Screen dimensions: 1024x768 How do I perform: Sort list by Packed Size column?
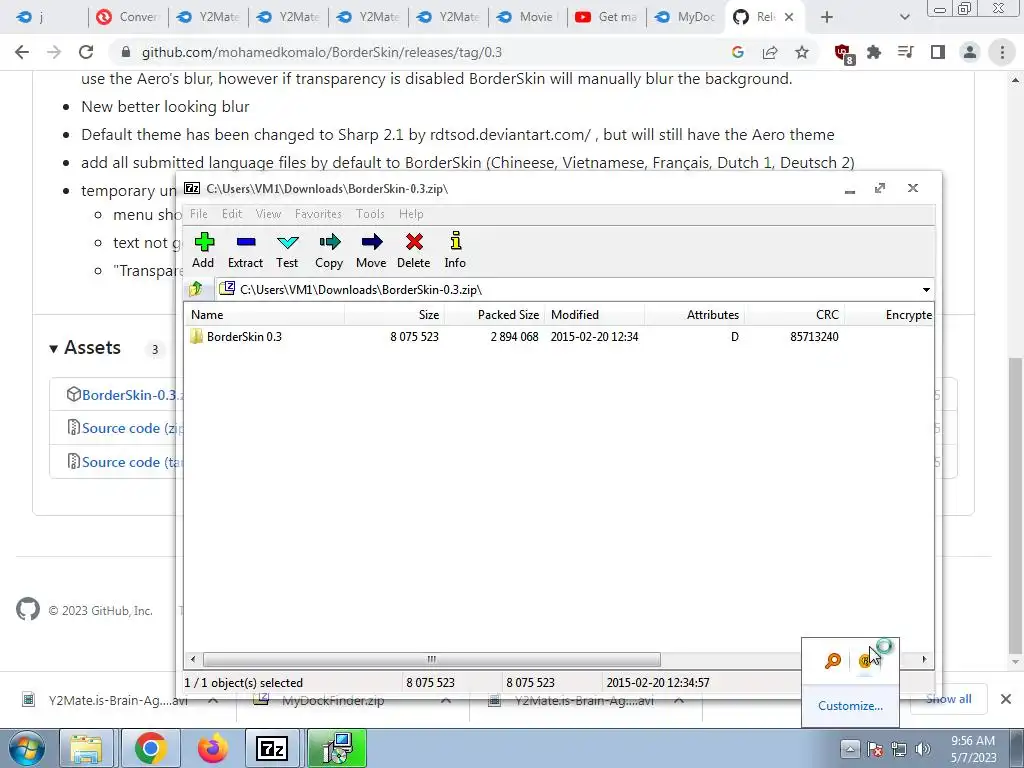click(x=494, y=315)
